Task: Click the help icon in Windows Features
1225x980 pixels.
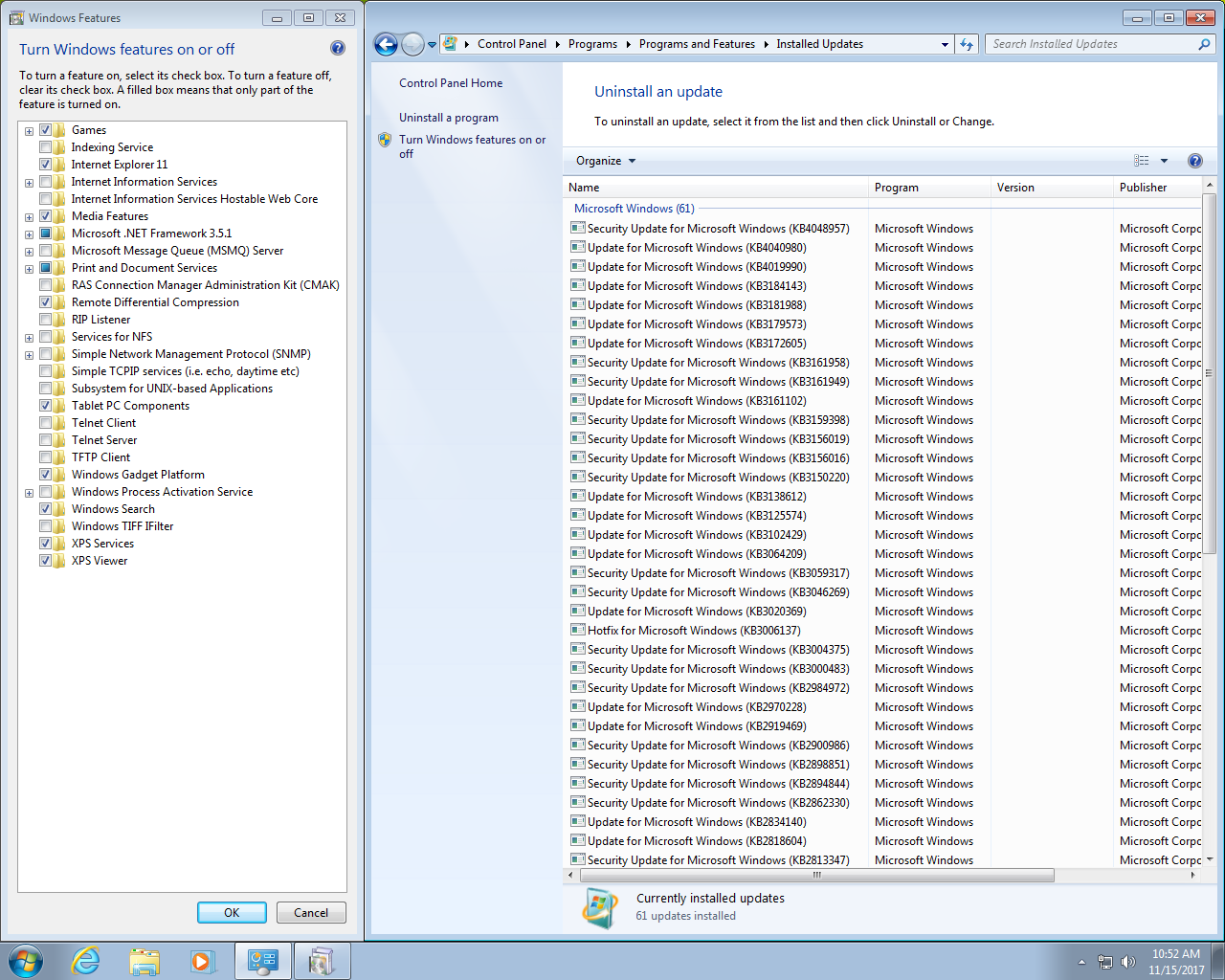Action: (338, 48)
